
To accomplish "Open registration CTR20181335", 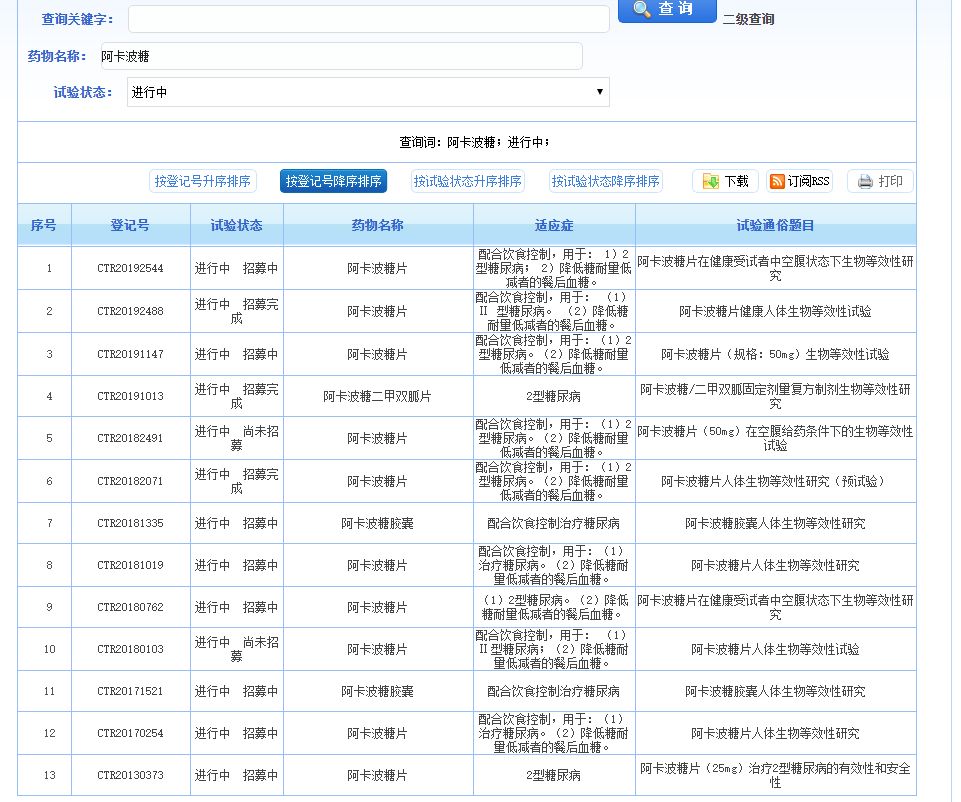I will click(130, 523).
